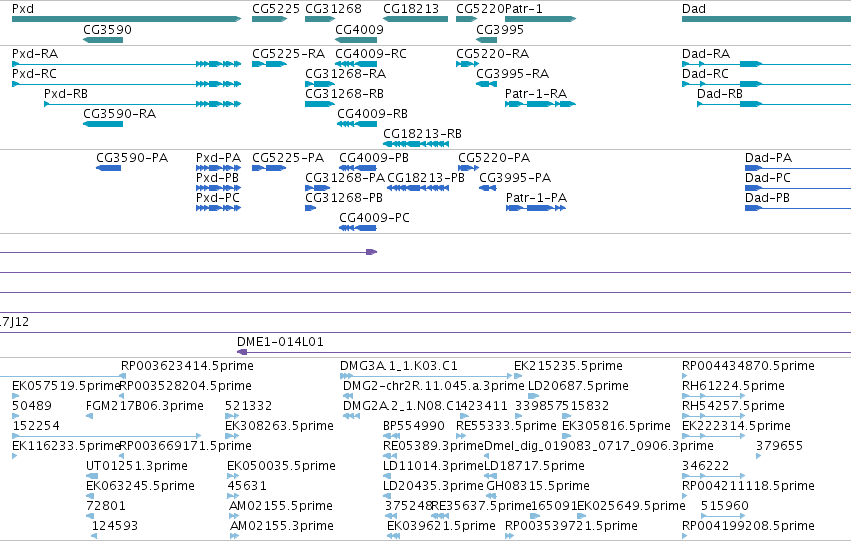Click EST LD20687.5prime
The height and width of the screenshot is (541, 851).
578,386
